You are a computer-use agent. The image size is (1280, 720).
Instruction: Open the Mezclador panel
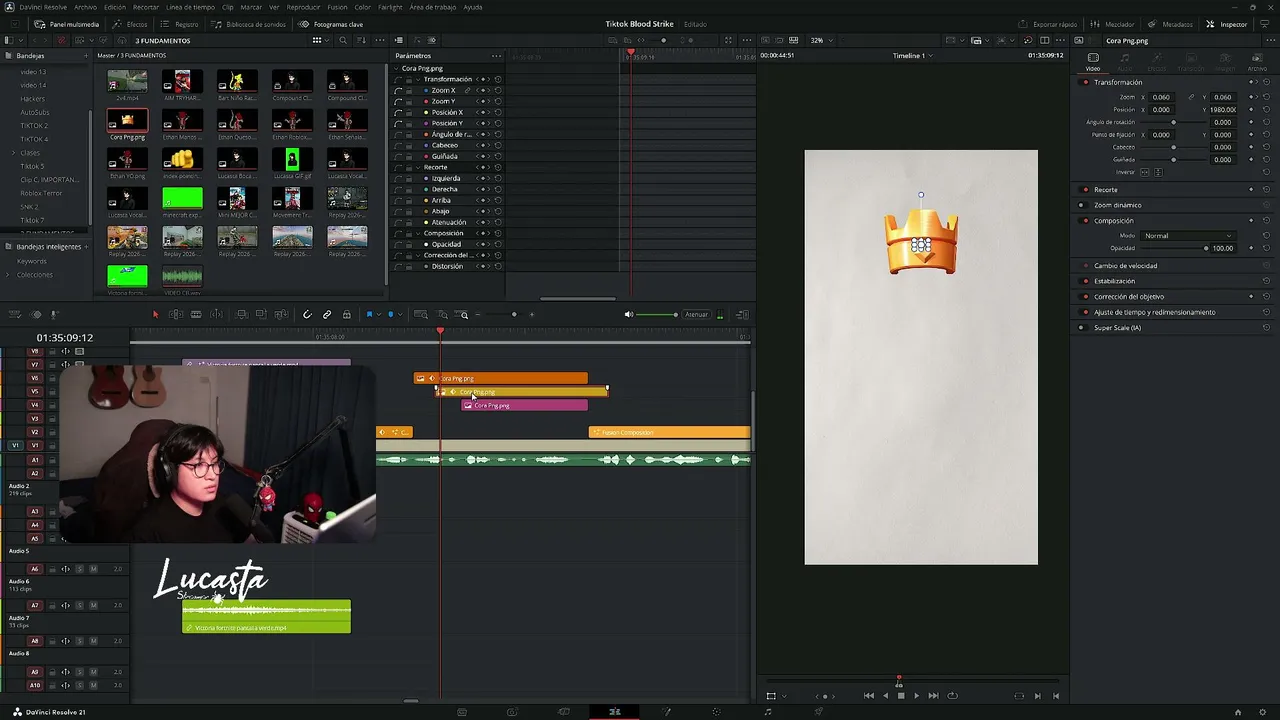pos(1113,24)
